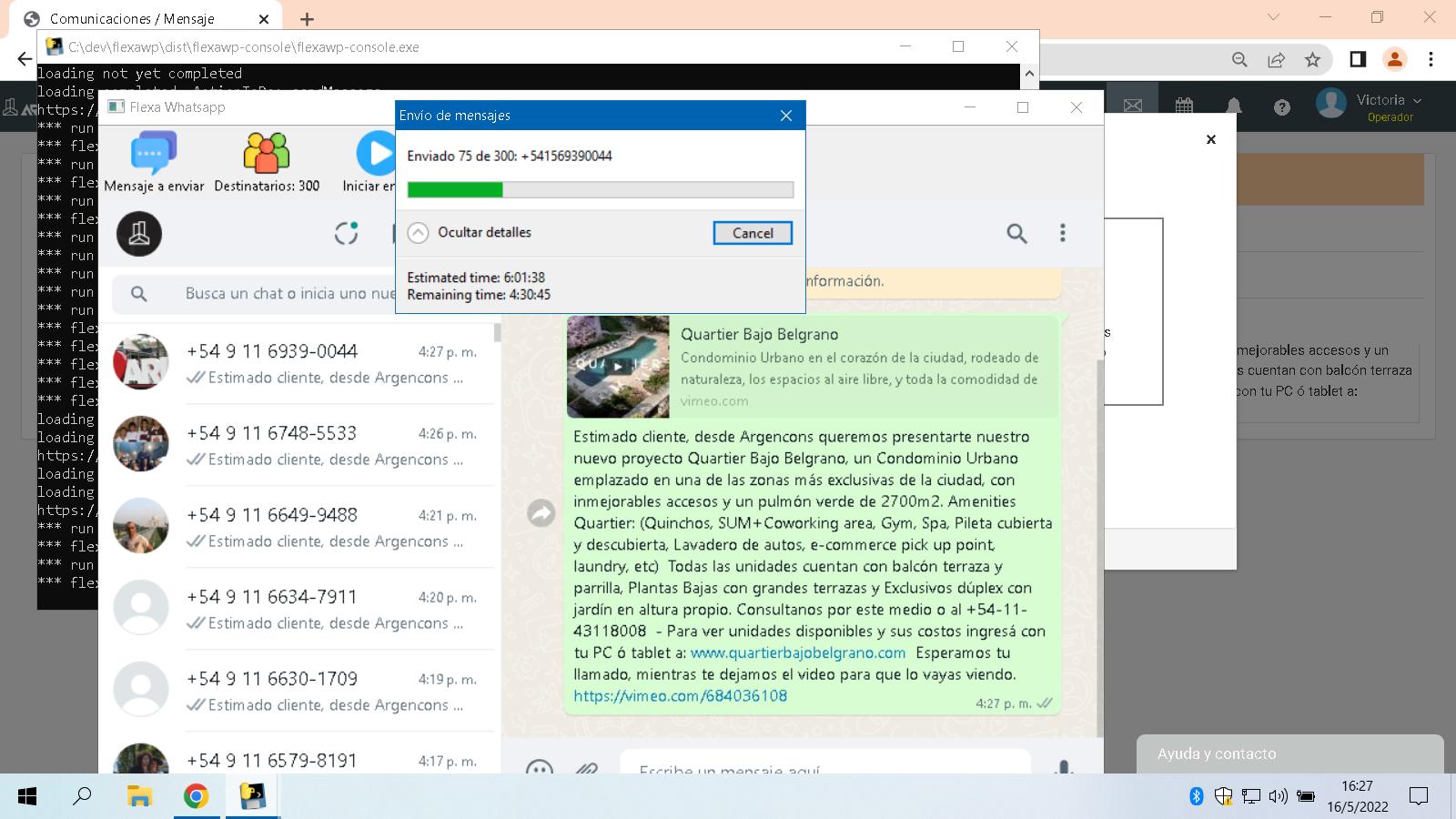Click the chat list search magnifier icon

click(139, 294)
